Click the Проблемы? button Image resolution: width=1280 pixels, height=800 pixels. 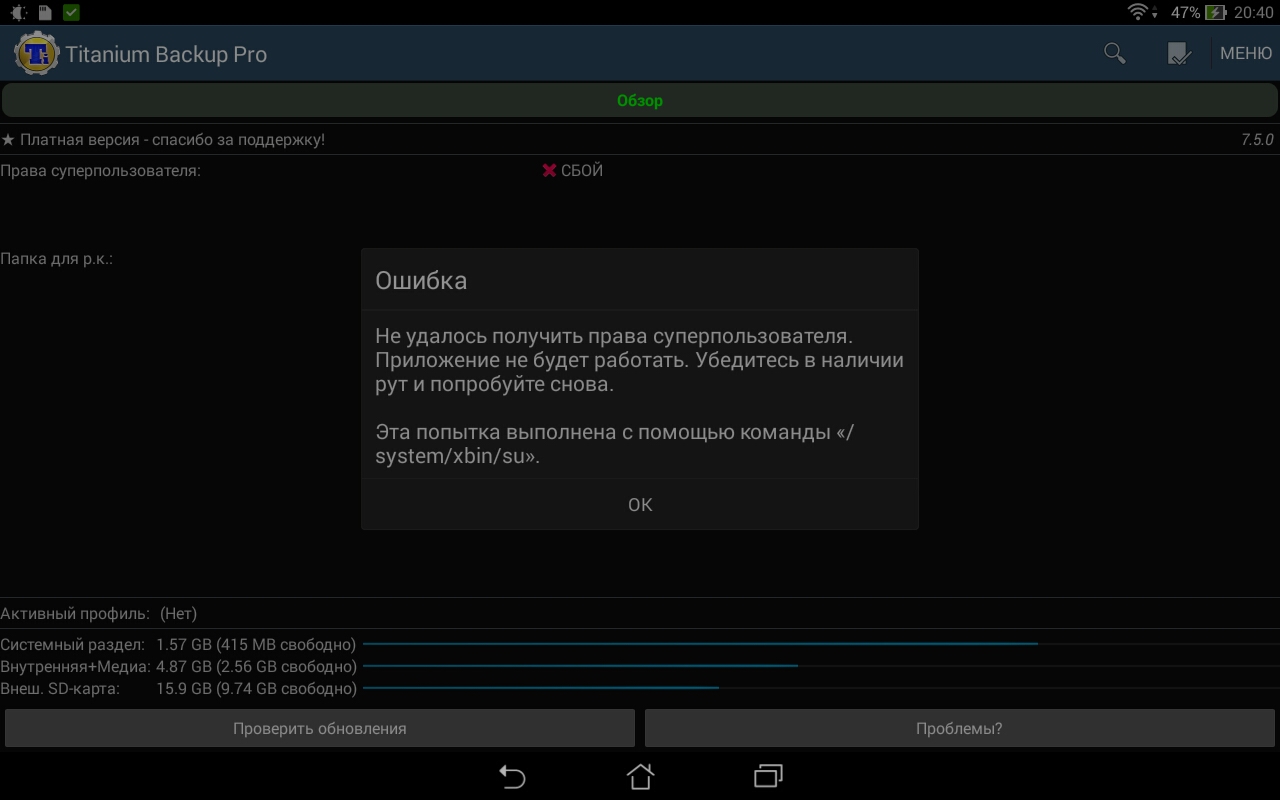point(959,729)
